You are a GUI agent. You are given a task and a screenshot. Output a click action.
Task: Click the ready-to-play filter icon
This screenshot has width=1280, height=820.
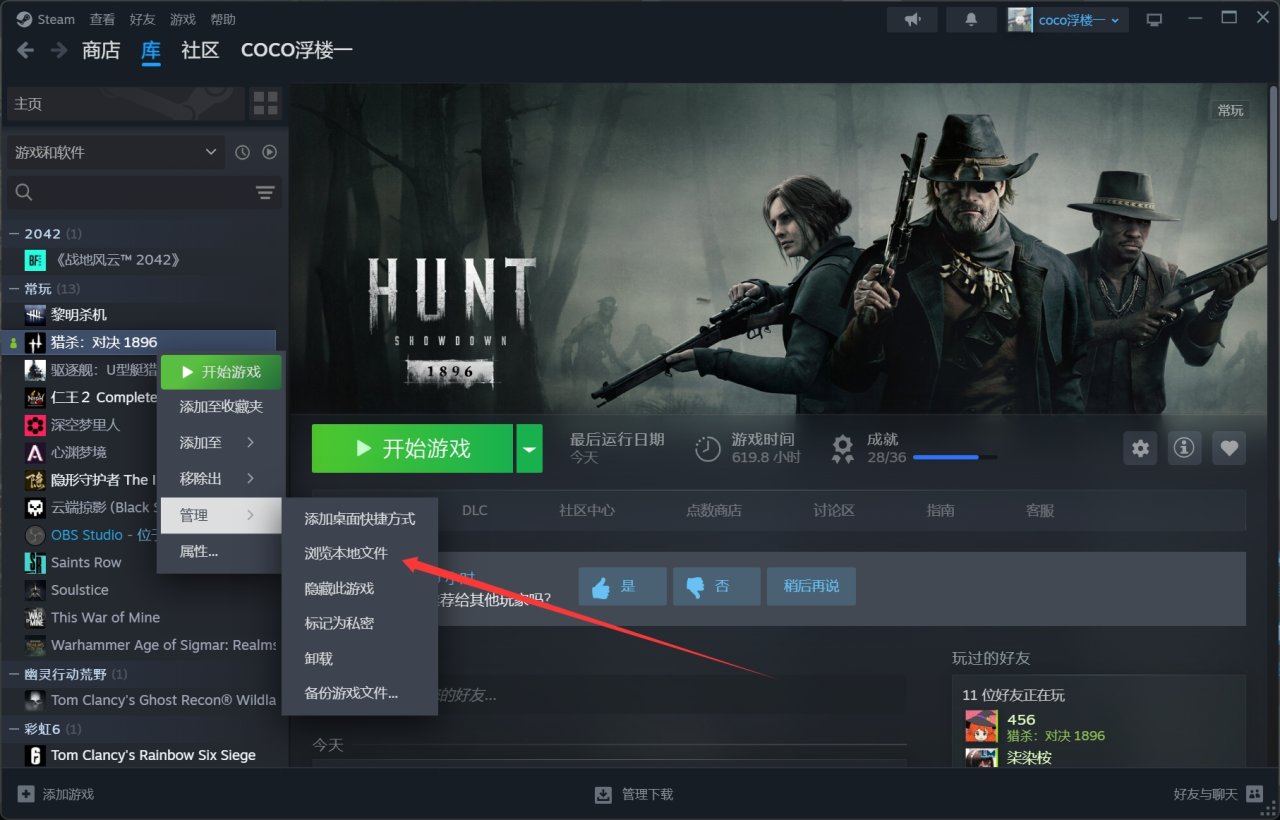point(269,152)
